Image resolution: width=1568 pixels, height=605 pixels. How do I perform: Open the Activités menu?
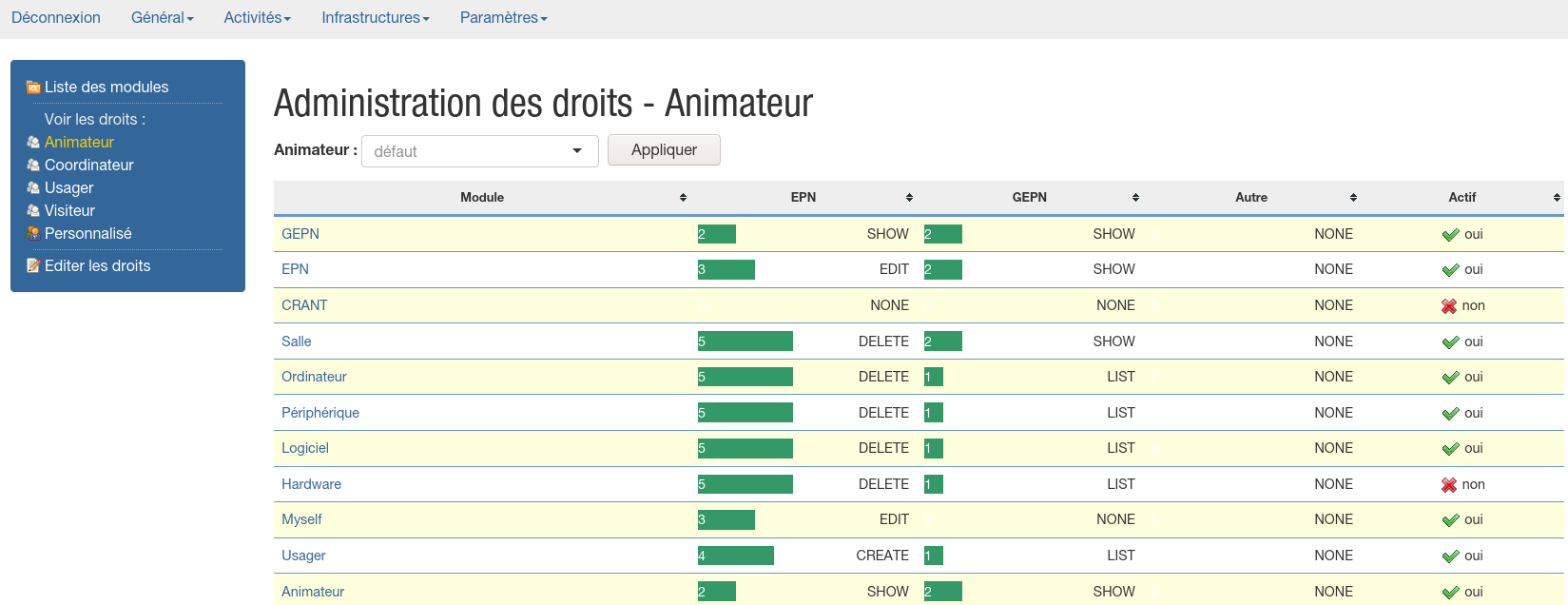click(257, 18)
